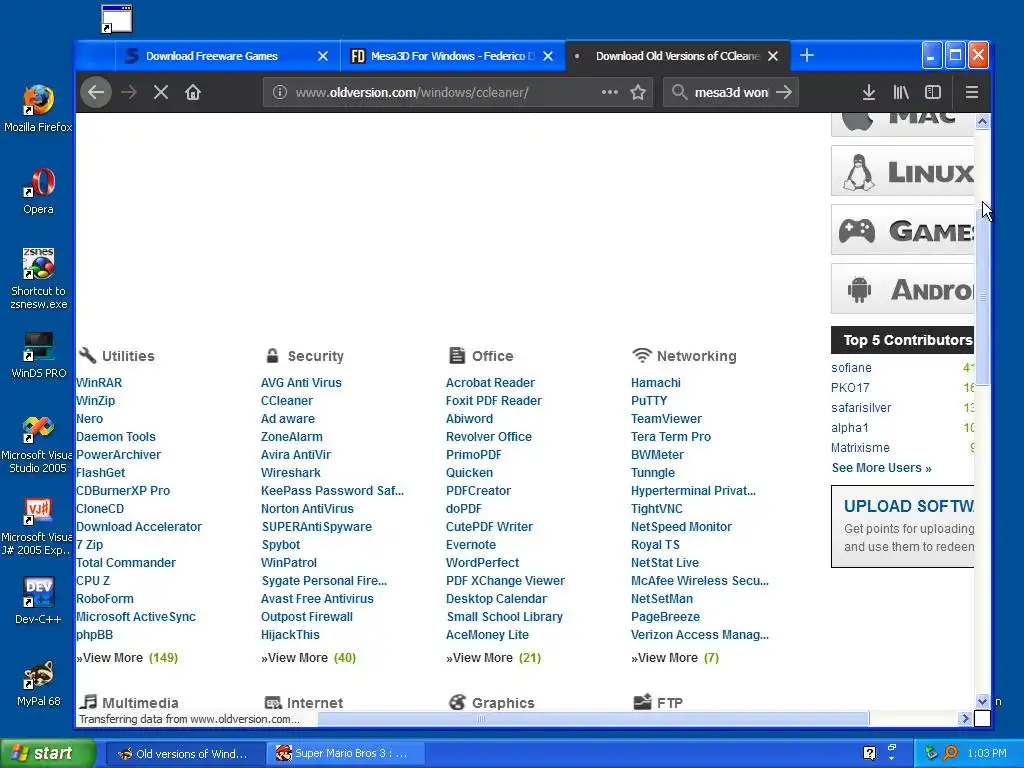
Task: Open the downloads panel
Action: pyautogui.click(x=869, y=92)
